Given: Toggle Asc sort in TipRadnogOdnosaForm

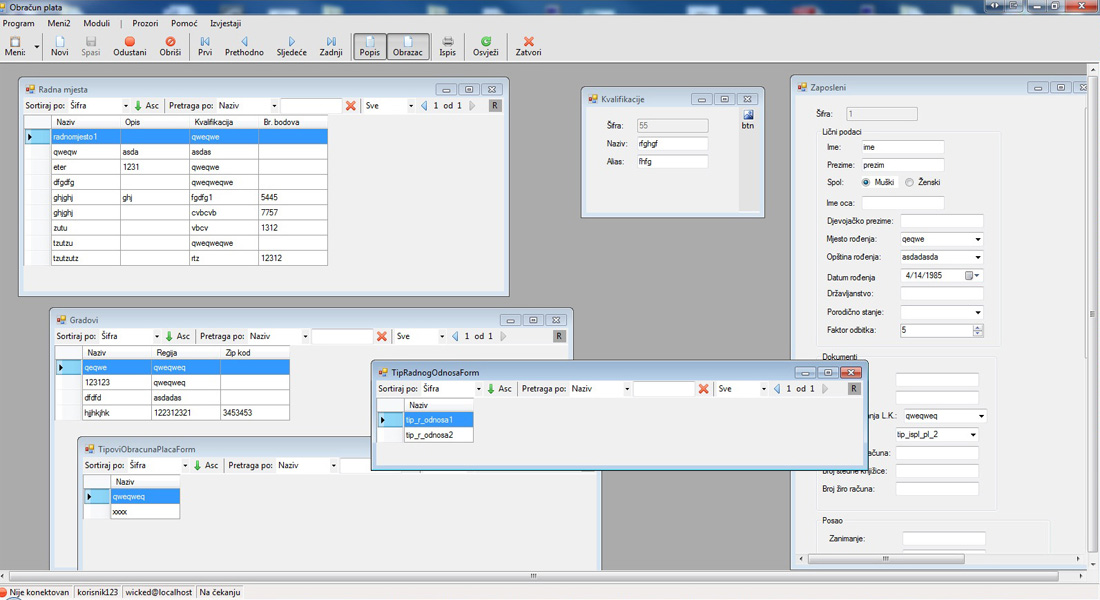Looking at the screenshot, I should (499, 389).
